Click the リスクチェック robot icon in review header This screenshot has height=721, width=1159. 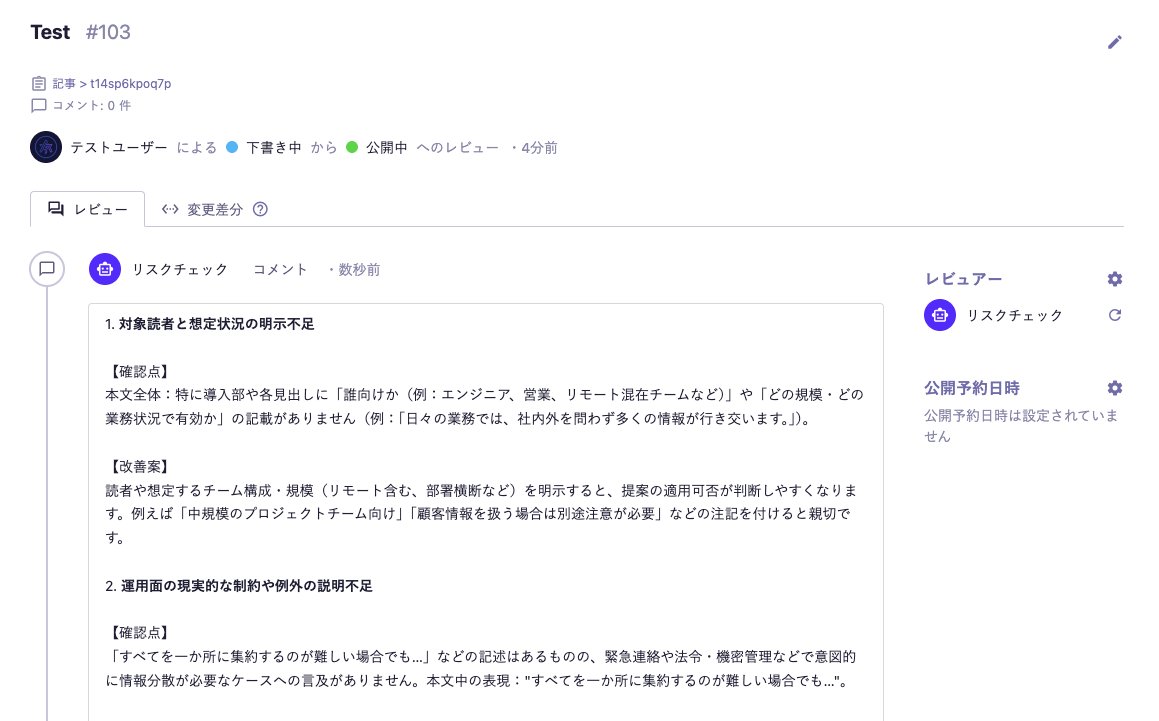pyautogui.click(x=105, y=269)
